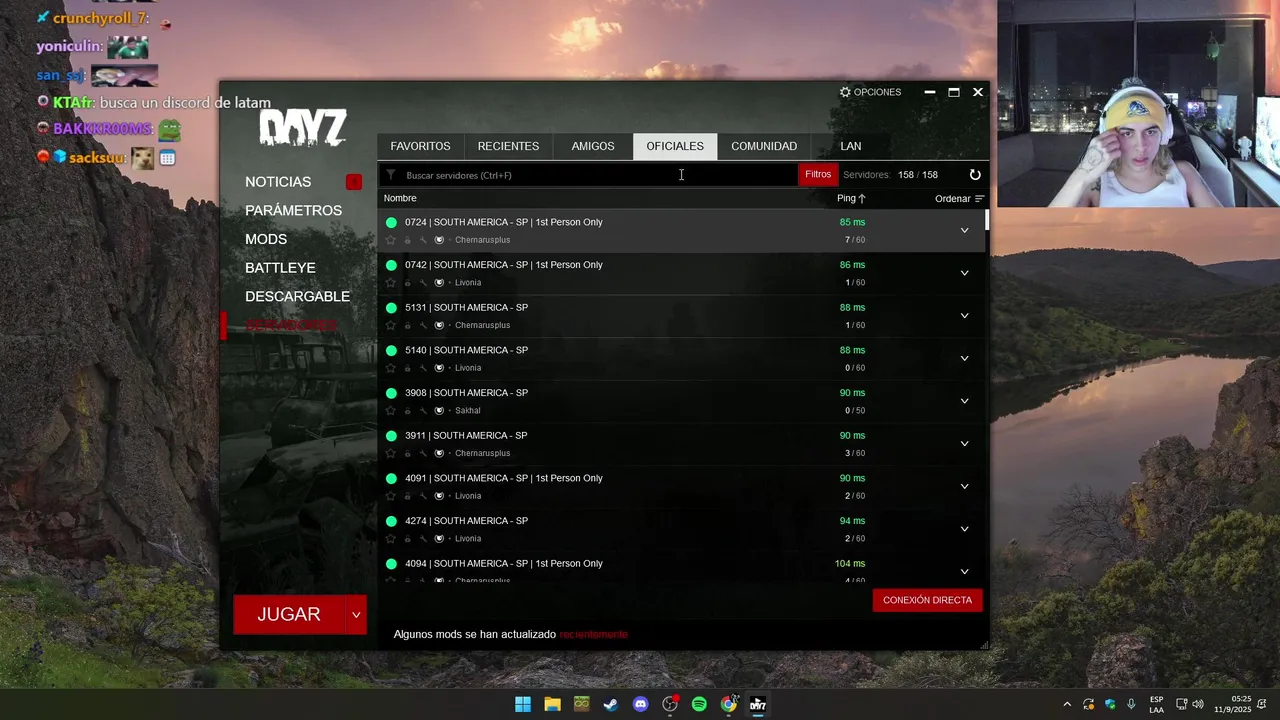Favorite server 3911 with its star
Image resolution: width=1280 pixels, height=720 pixels.
(x=391, y=453)
